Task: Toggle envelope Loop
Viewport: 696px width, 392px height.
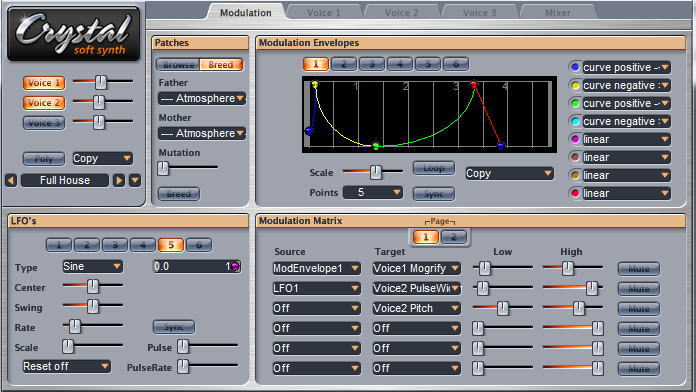Action: 434,168
